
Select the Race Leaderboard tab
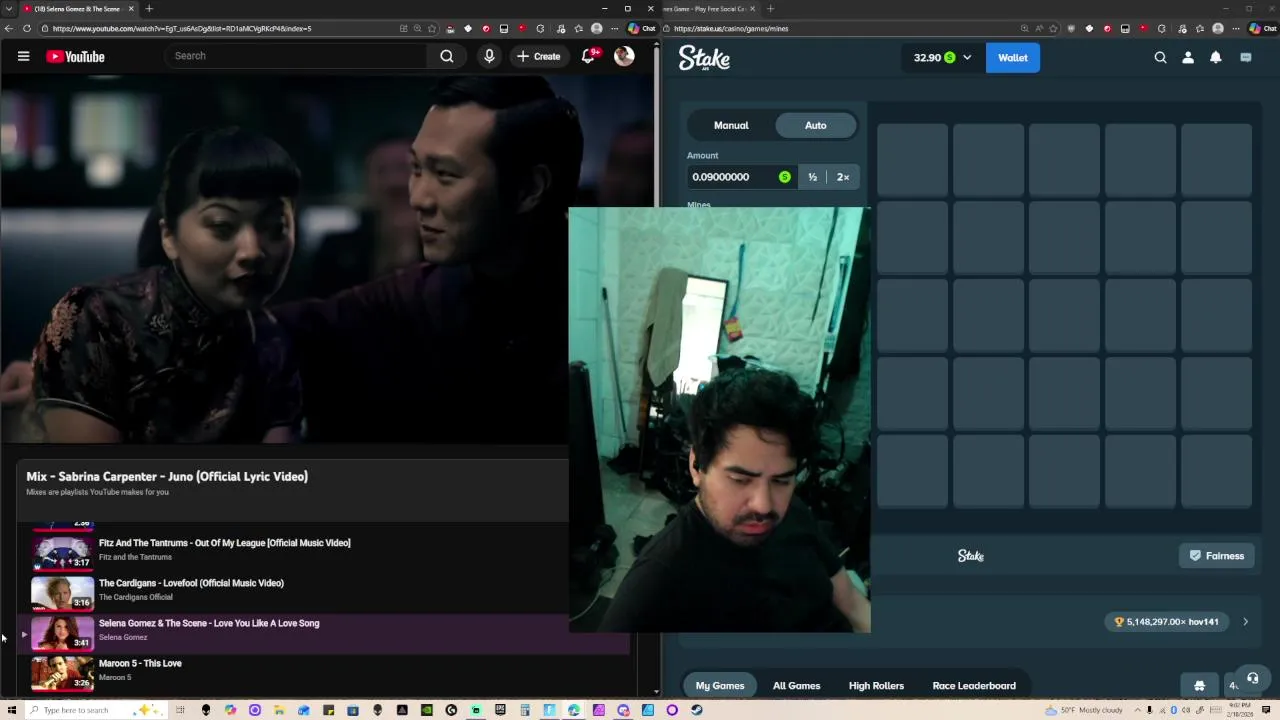pyautogui.click(x=974, y=686)
